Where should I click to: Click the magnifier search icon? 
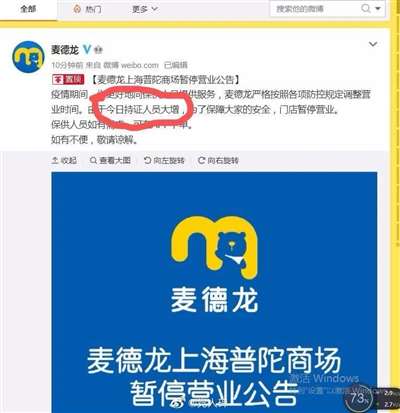365,8
